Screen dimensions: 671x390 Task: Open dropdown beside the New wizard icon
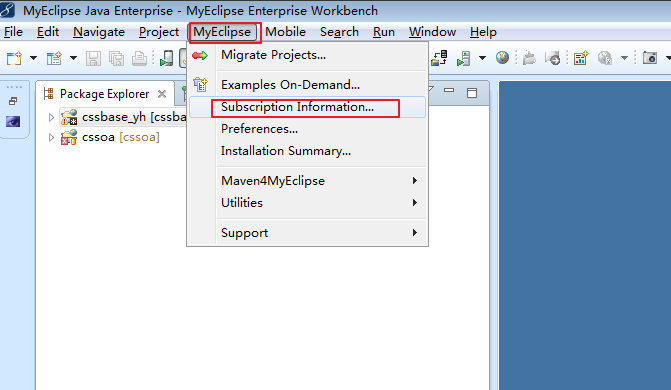73,58
